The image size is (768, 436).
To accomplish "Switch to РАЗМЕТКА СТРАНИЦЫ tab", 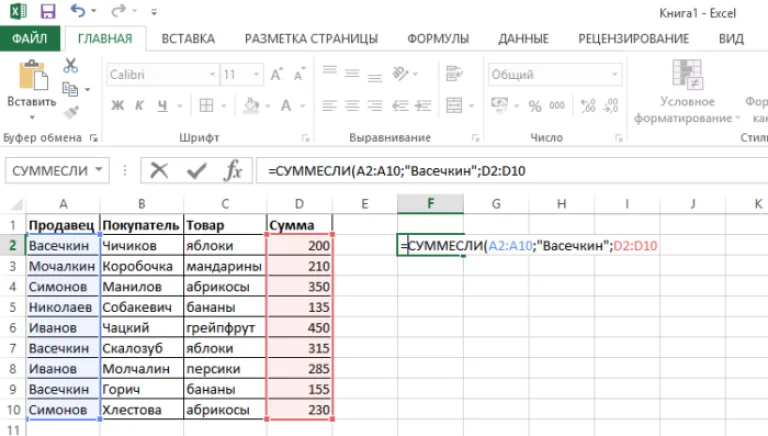I will click(312, 39).
